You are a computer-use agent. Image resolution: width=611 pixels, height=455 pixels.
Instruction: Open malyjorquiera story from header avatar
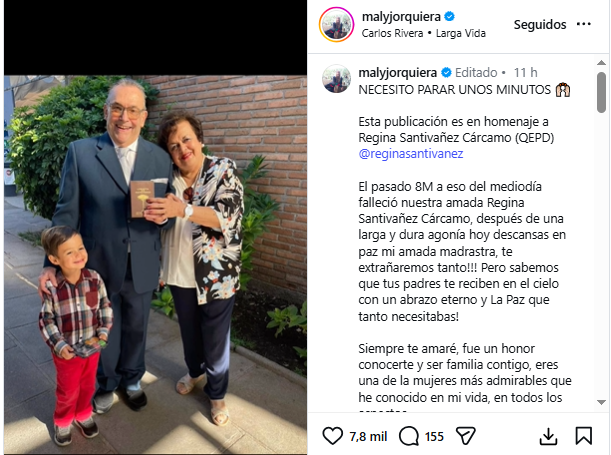[336, 25]
